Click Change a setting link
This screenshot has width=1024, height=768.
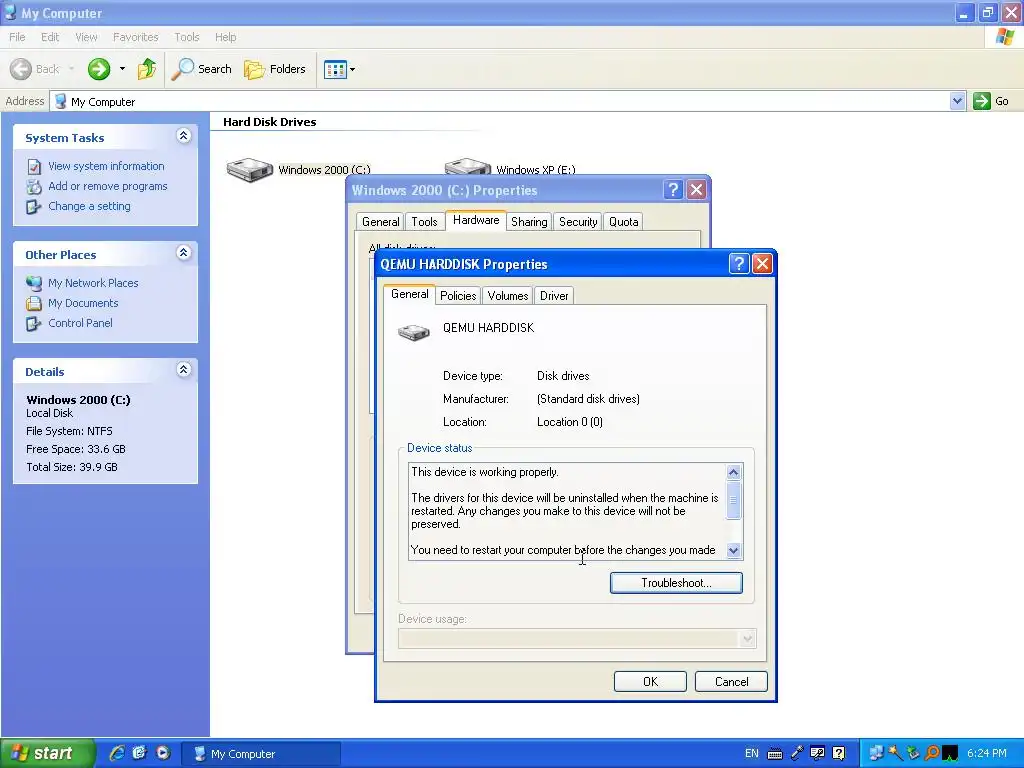pos(89,206)
